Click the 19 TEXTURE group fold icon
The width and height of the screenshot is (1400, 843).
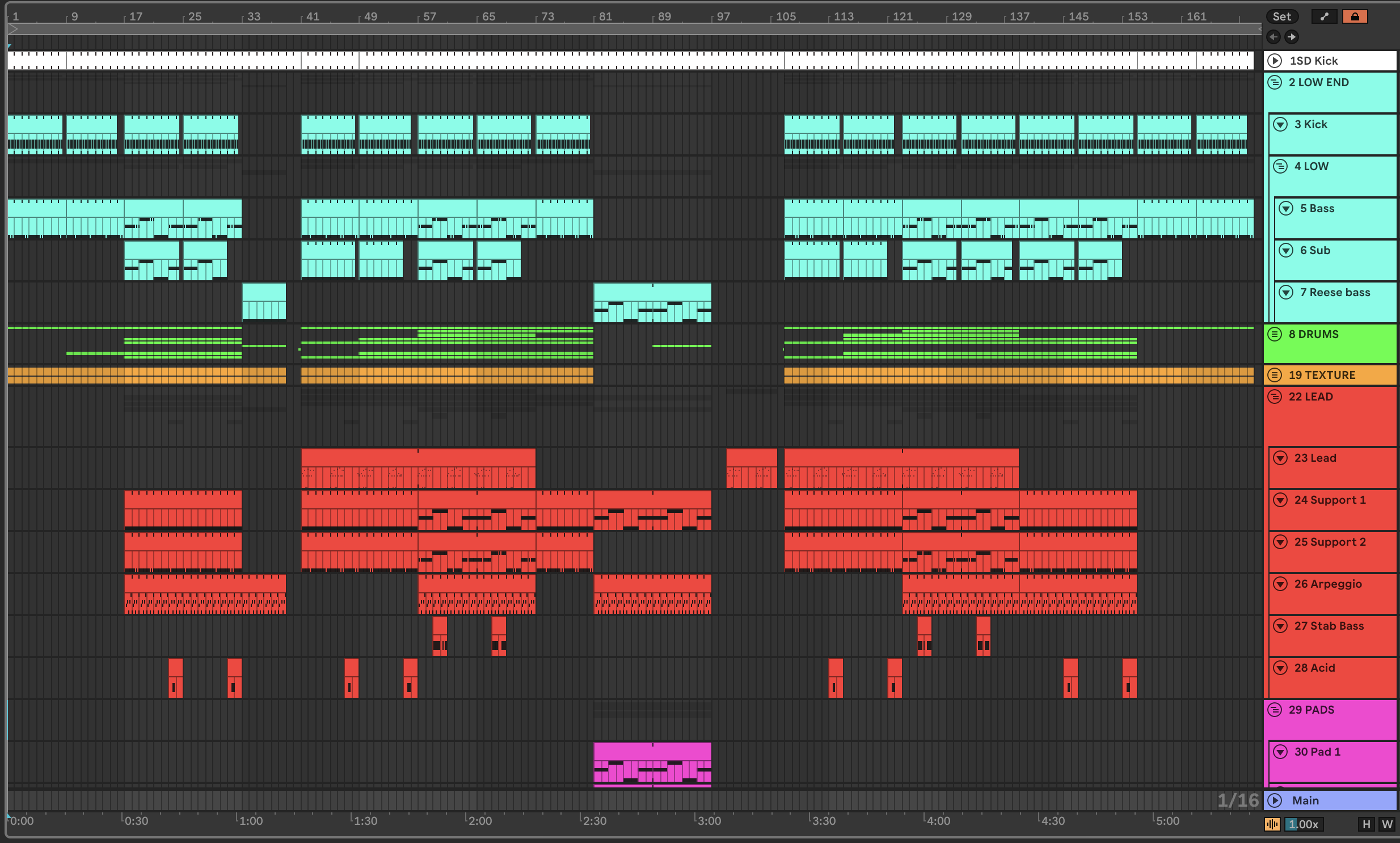click(1275, 375)
